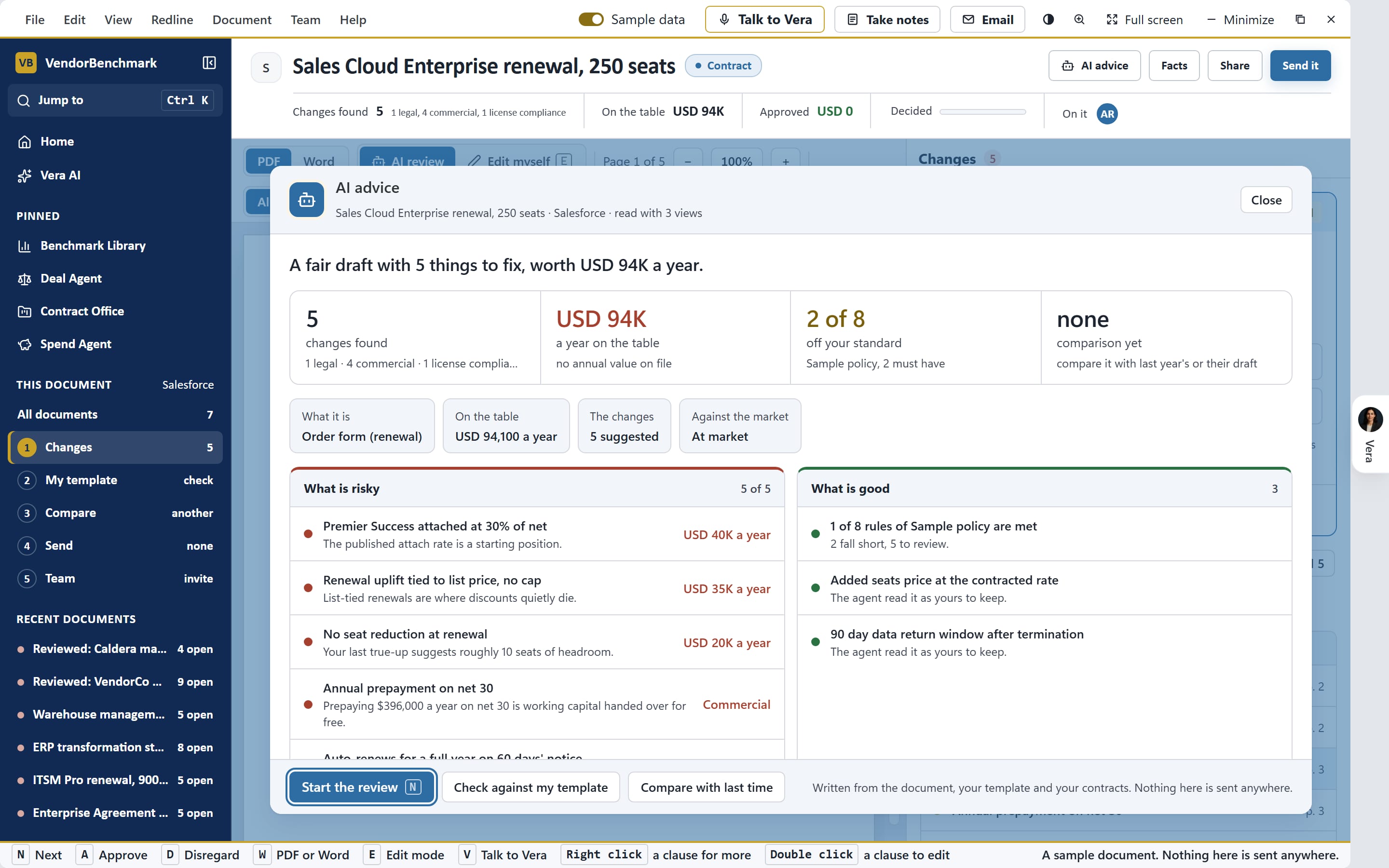Click the Decided progress bar
This screenshot has width=1389, height=868.
point(982,112)
